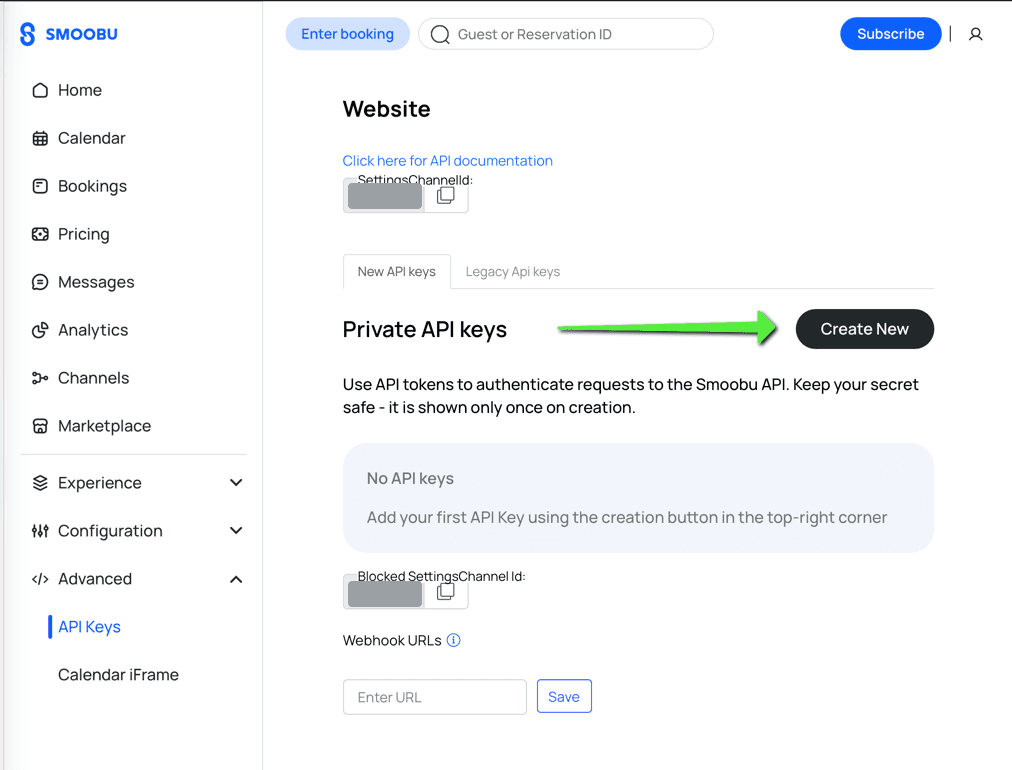1012x770 pixels.
Task: Open the Messages menu item
Action: click(x=96, y=282)
